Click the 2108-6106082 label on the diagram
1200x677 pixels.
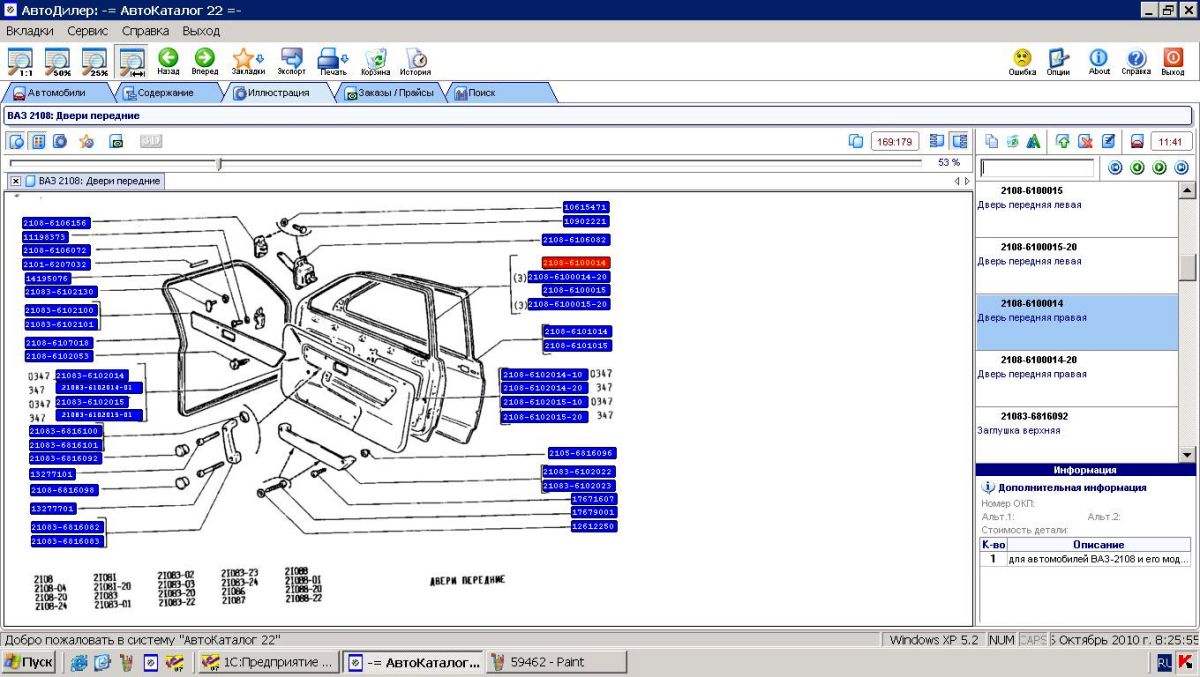pos(575,240)
